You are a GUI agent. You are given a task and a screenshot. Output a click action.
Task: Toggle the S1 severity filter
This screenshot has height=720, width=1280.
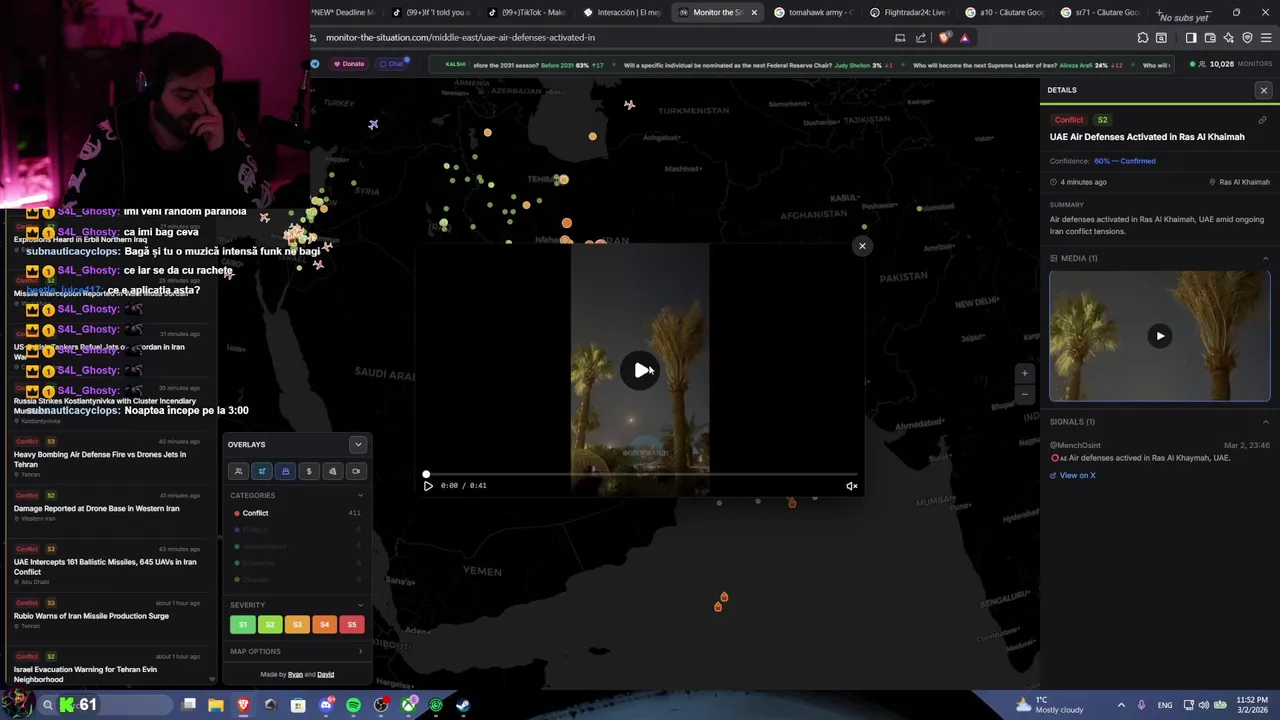click(242, 624)
